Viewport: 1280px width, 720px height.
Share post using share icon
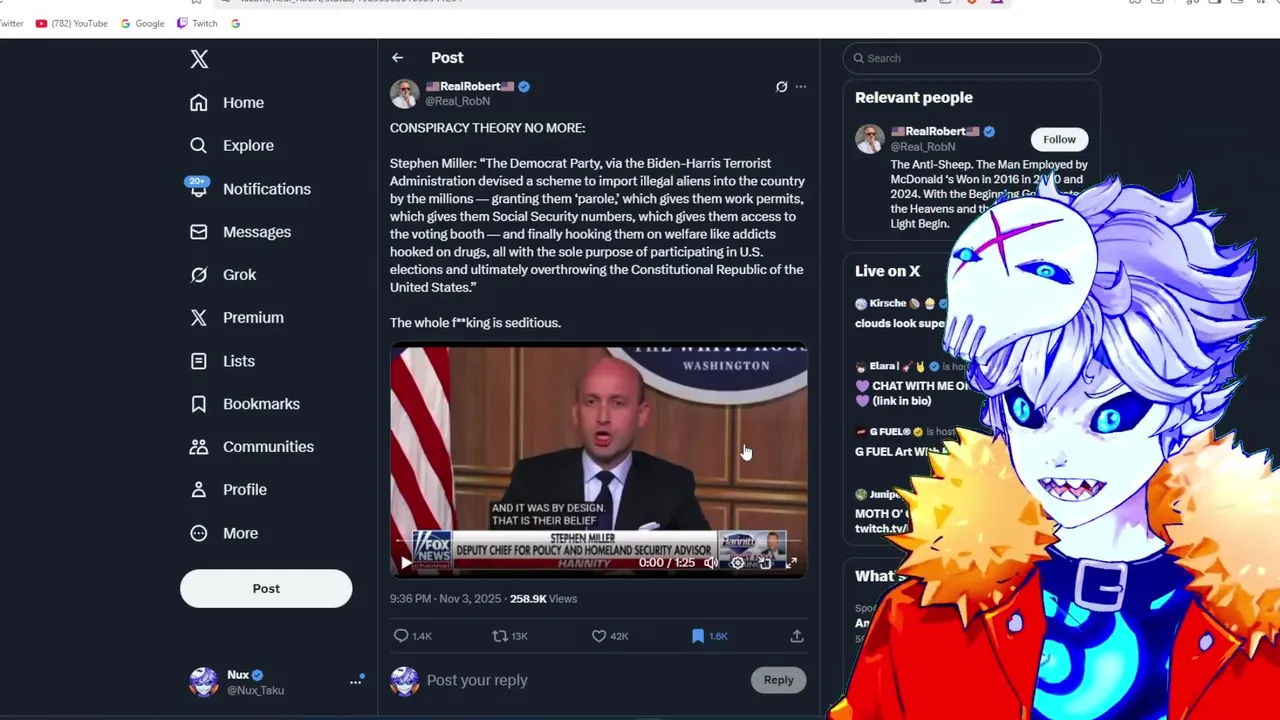(x=797, y=636)
